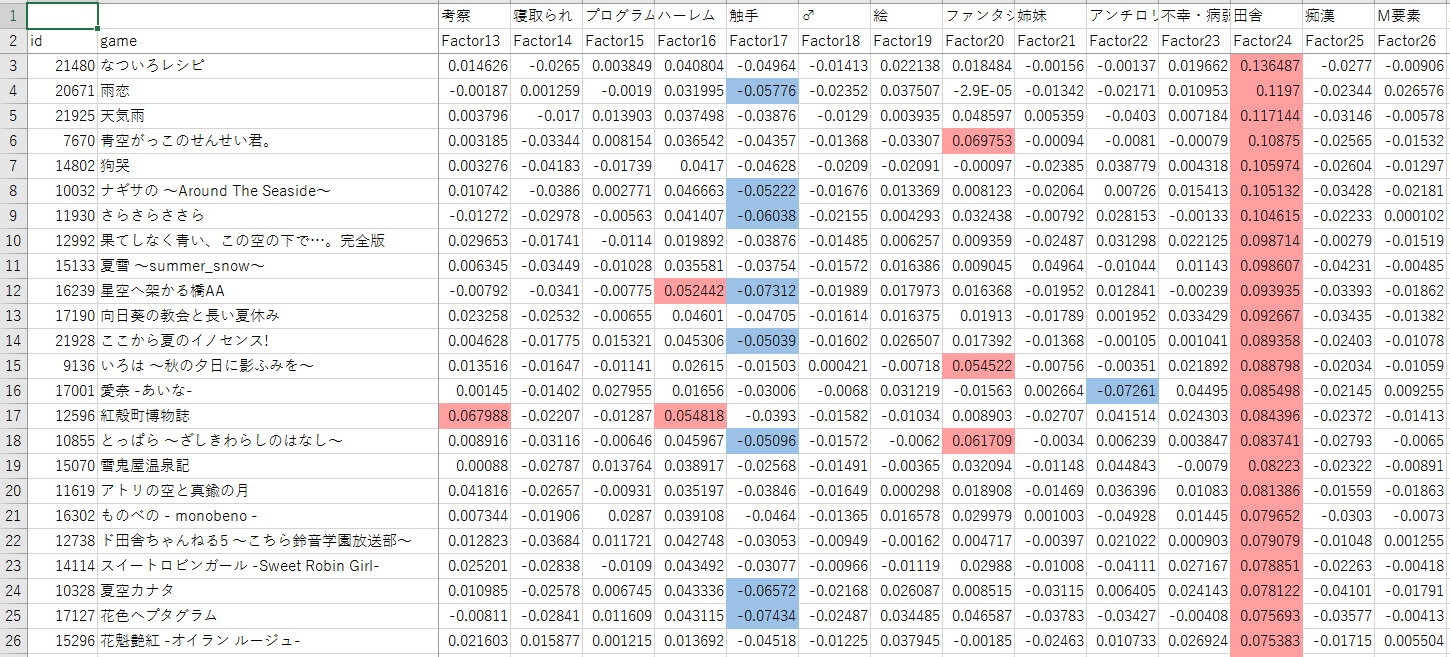Click the blue cell showing -0.07261

(x=1122, y=390)
